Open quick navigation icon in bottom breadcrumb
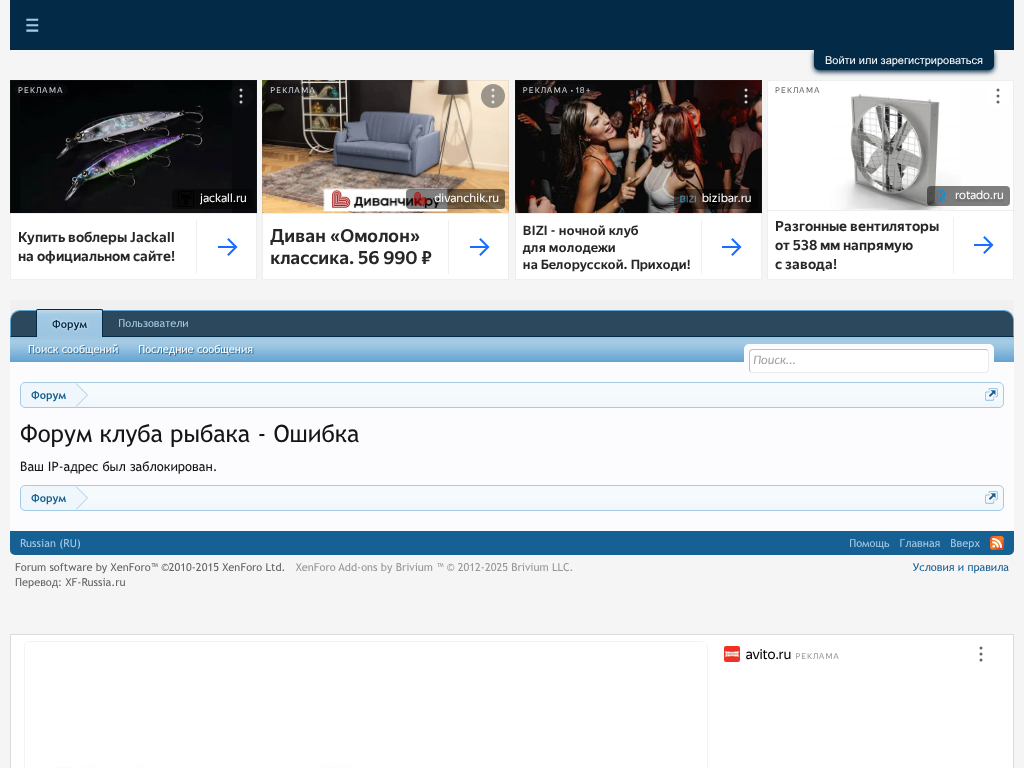The height and width of the screenshot is (768, 1024). 991,498
